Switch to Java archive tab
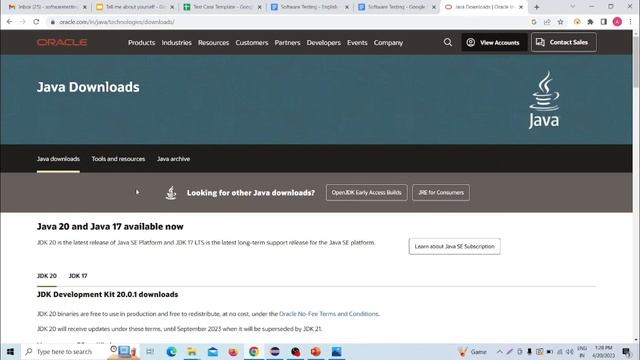 point(173,159)
